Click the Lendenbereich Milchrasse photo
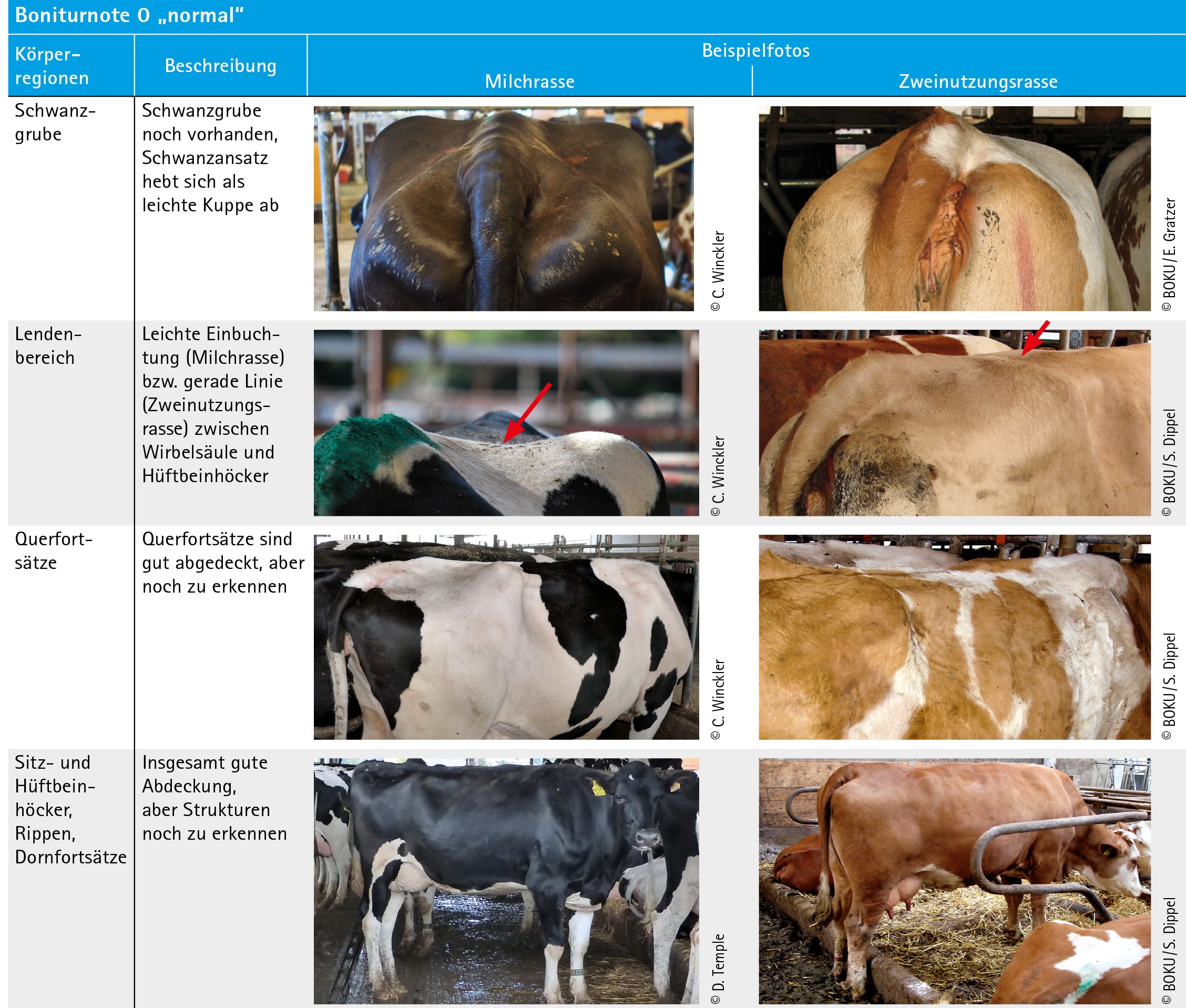The height and width of the screenshot is (1008, 1186). [x=506, y=423]
